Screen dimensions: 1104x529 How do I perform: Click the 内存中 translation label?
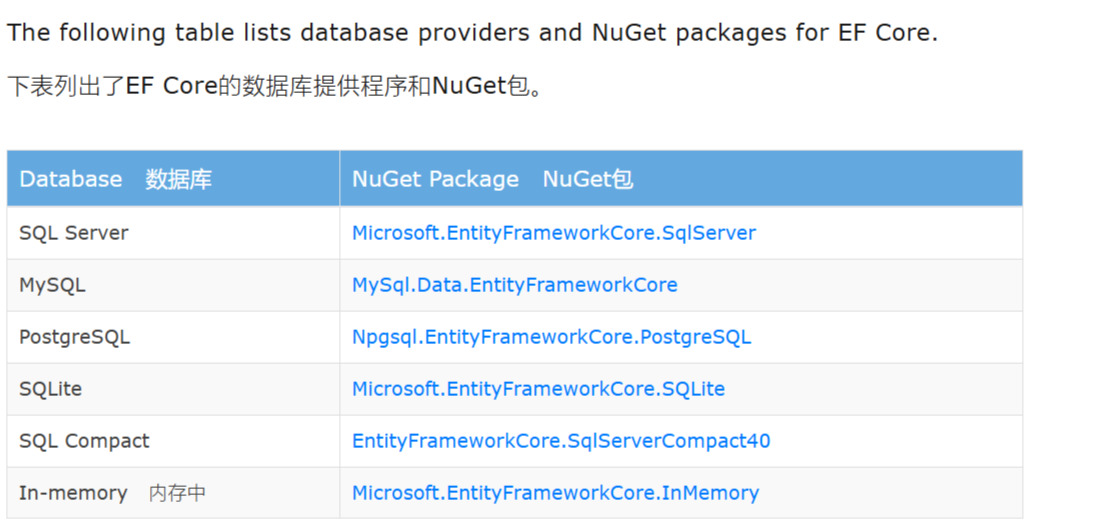(x=177, y=493)
